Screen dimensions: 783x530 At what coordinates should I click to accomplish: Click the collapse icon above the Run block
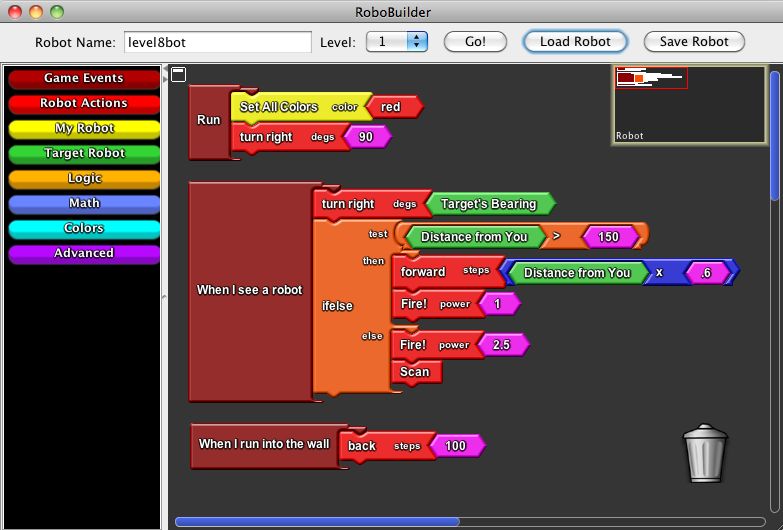tap(178, 74)
